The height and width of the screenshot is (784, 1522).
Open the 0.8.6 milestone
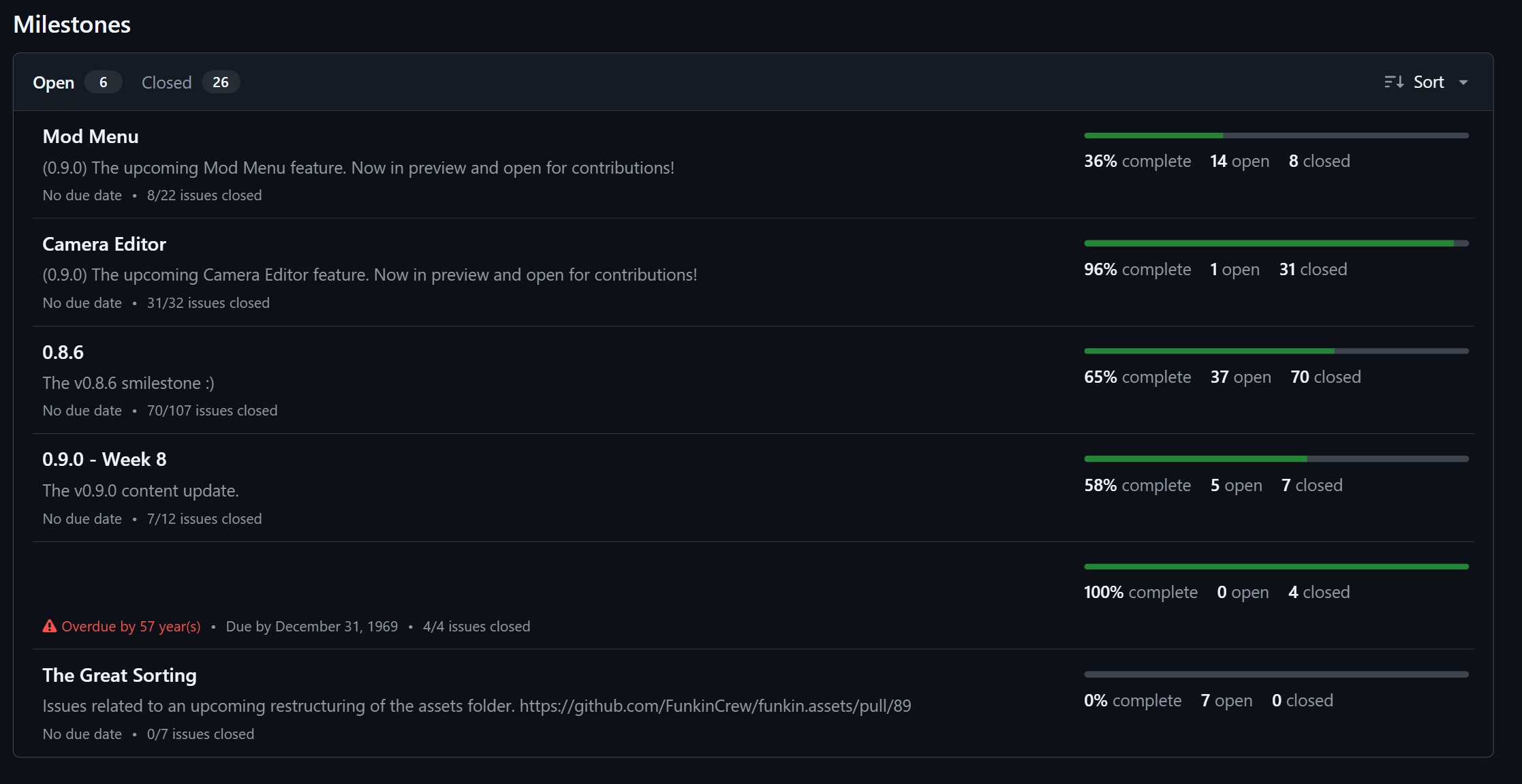[63, 352]
